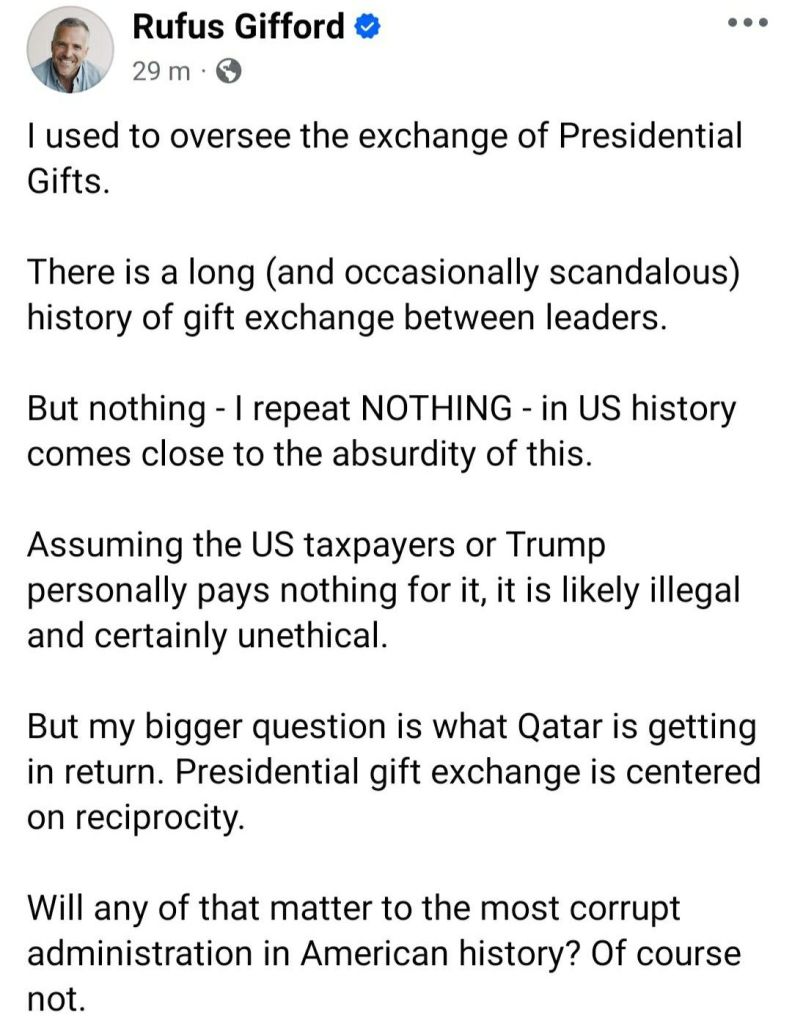Image resolution: width=792 pixels, height=1023 pixels.
Task: Click the phrase "and certainly unethical."
Action: click(x=205, y=636)
